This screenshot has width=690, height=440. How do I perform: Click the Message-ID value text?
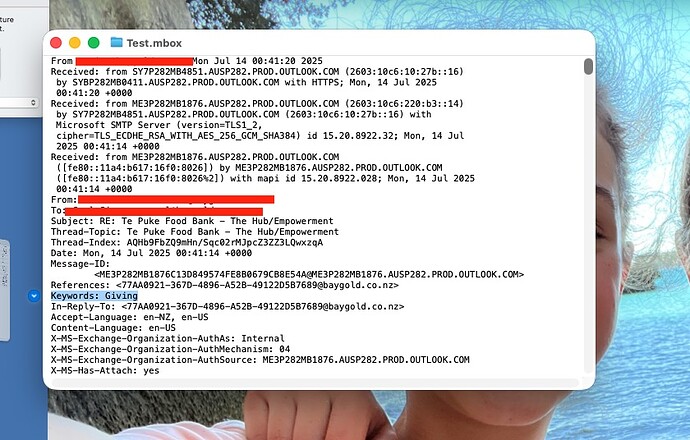pos(309,275)
